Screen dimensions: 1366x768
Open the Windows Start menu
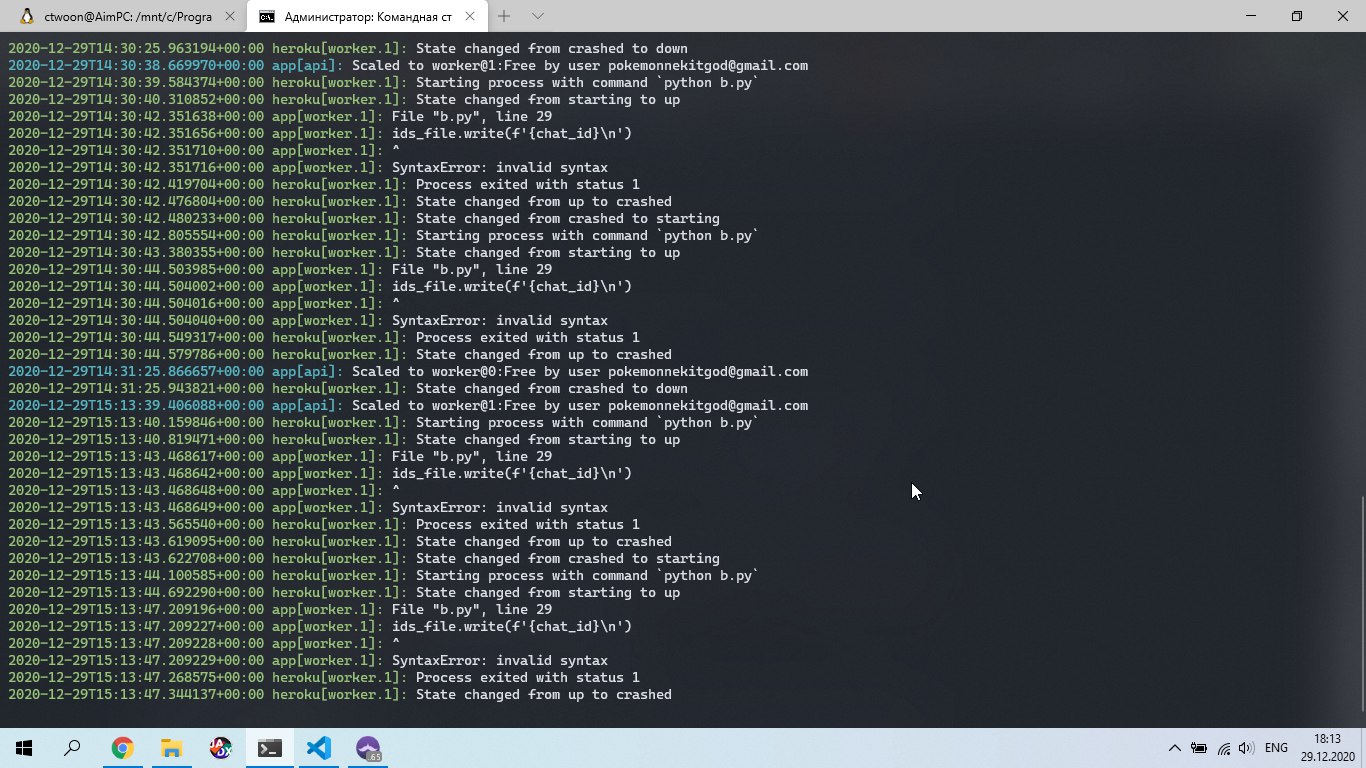24,748
